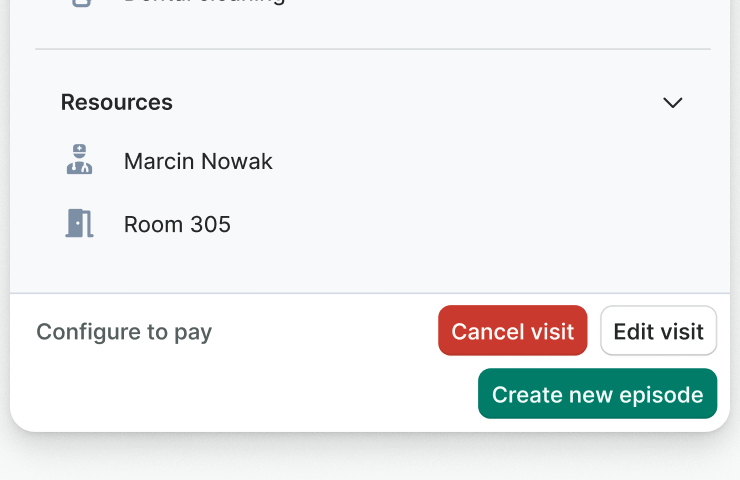This screenshot has height=480, width=740.
Task: Toggle the Resources list using the down arrow
Action: tap(673, 102)
